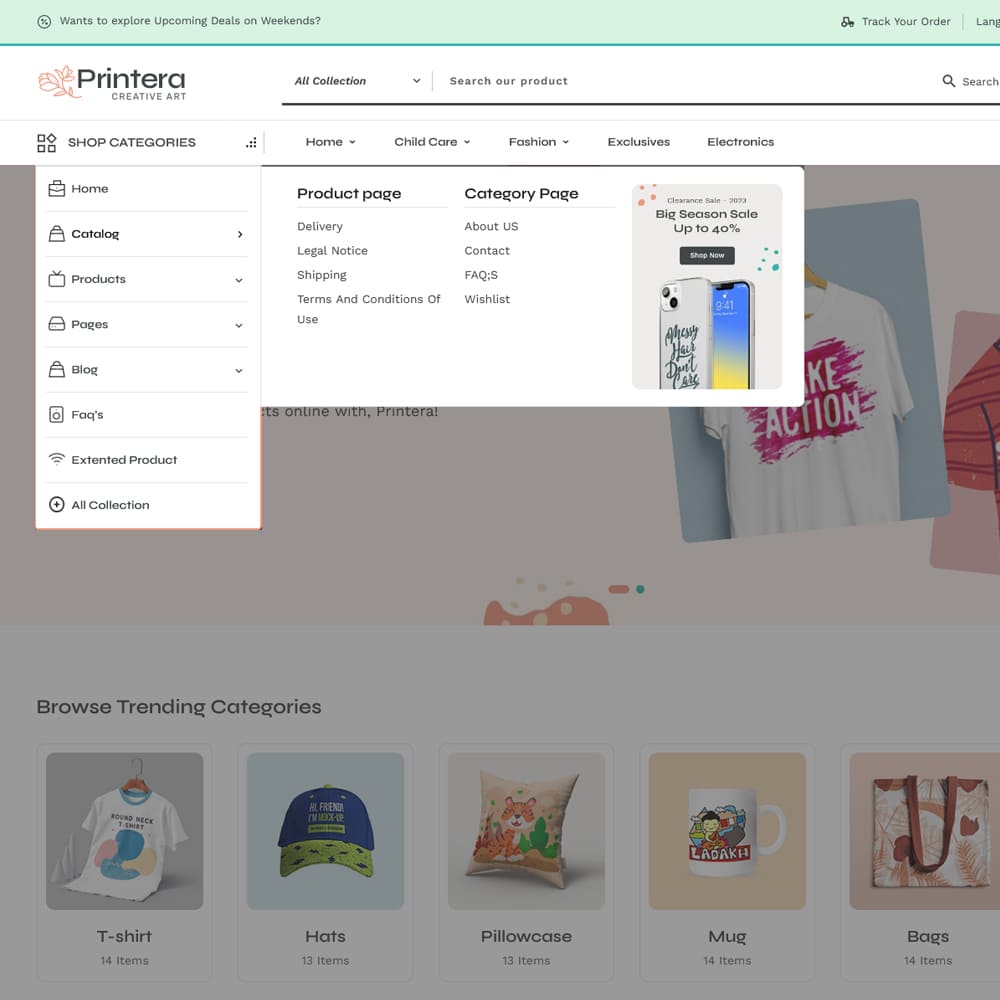Expand the Products sidebar chevron
Image resolution: width=1000 pixels, height=1000 pixels.
coord(239,280)
